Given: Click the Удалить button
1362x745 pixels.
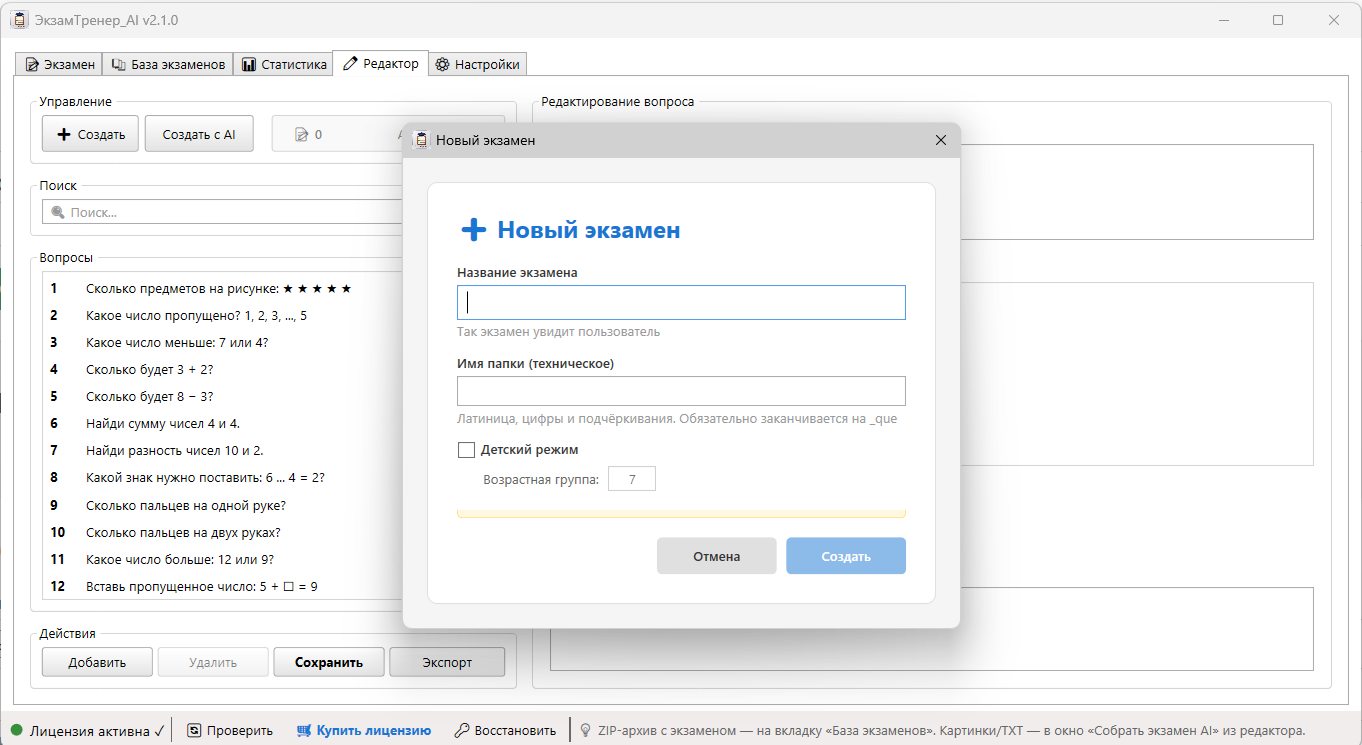Looking at the screenshot, I should point(213,662).
